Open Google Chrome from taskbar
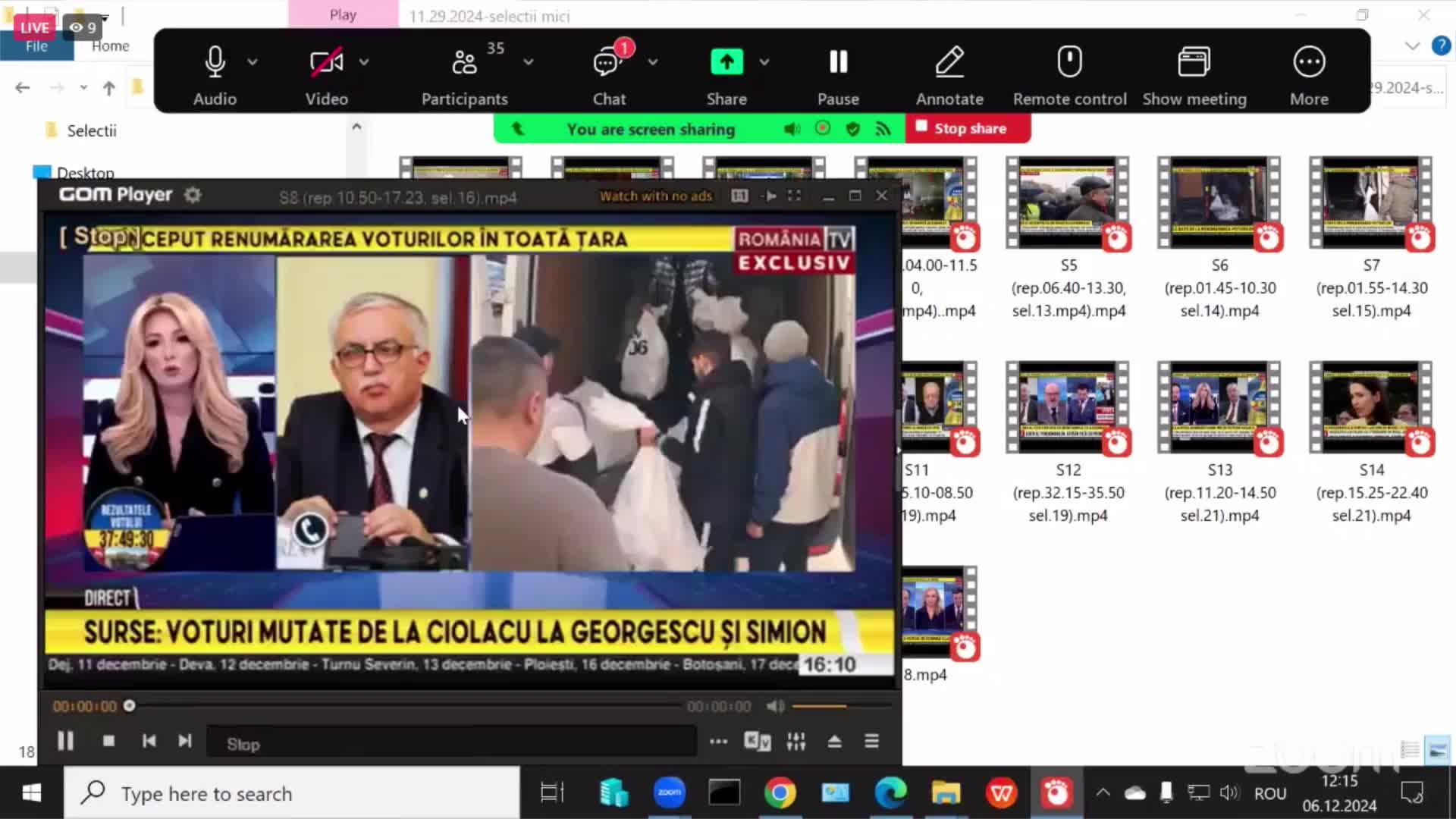Viewport: 1456px width, 819px height. [x=780, y=793]
